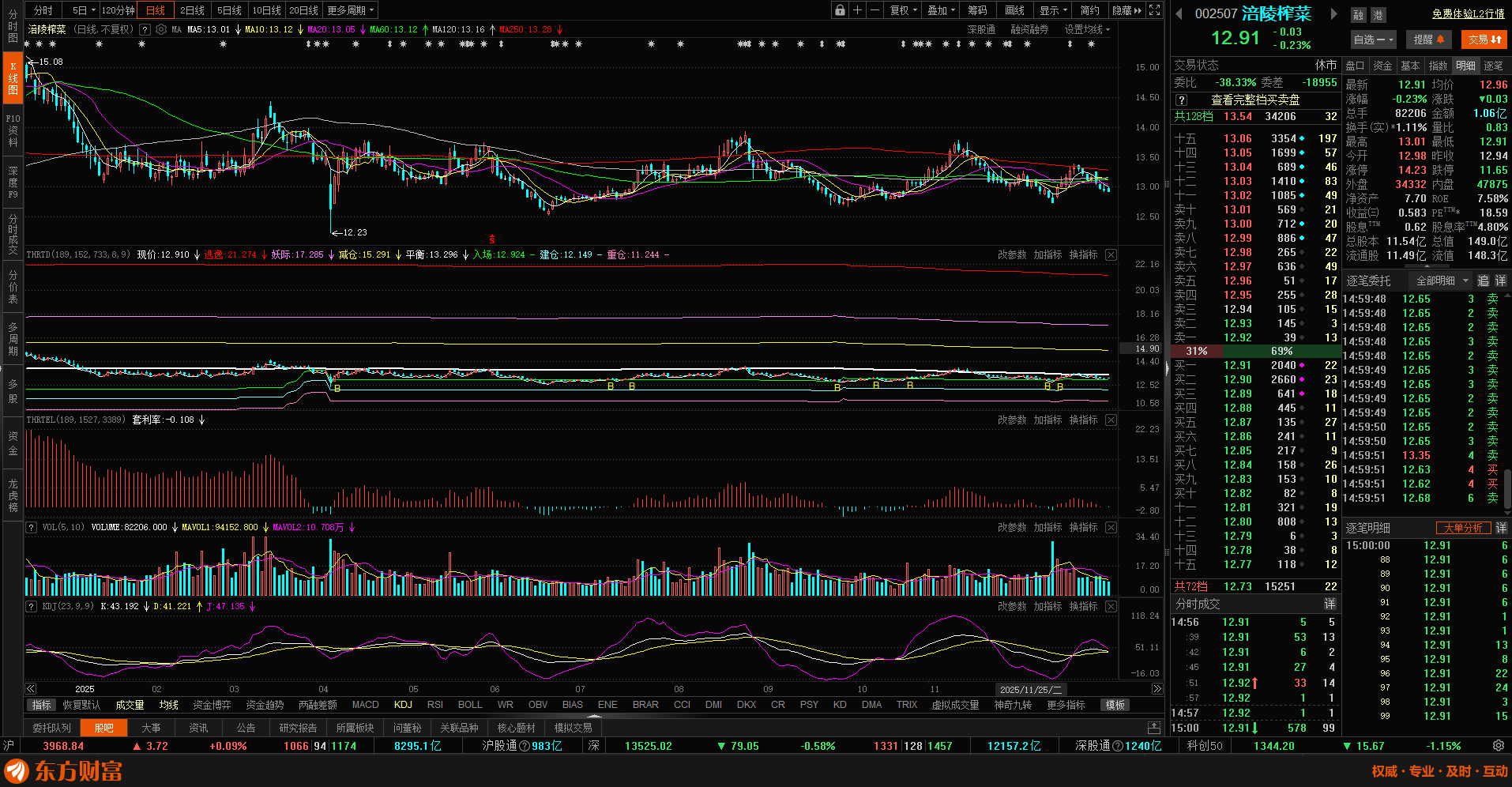Open 更多周期 dropdown

pyautogui.click(x=351, y=10)
